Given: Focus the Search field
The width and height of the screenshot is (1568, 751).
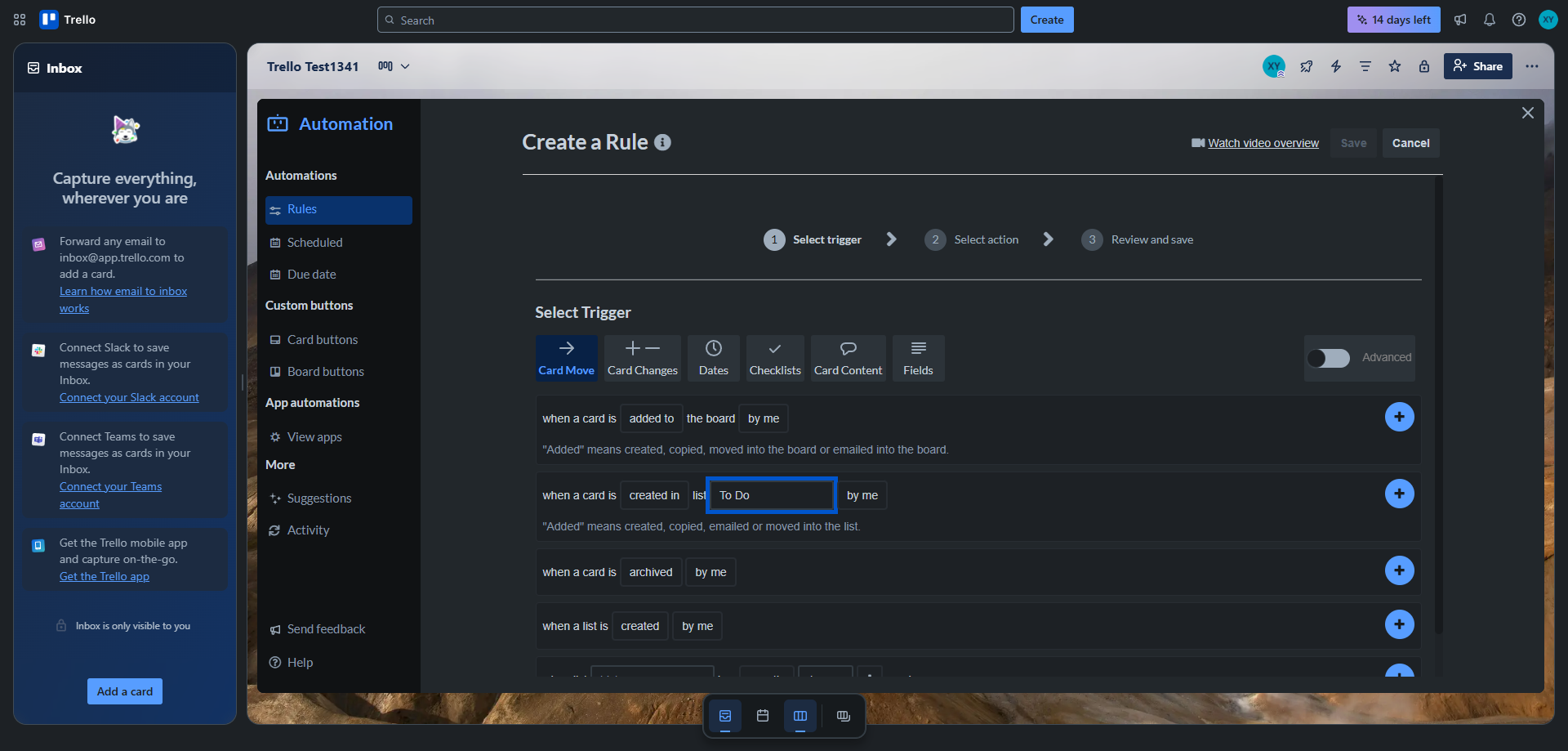Looking at the screenshot, I should [x=696, y=20].
